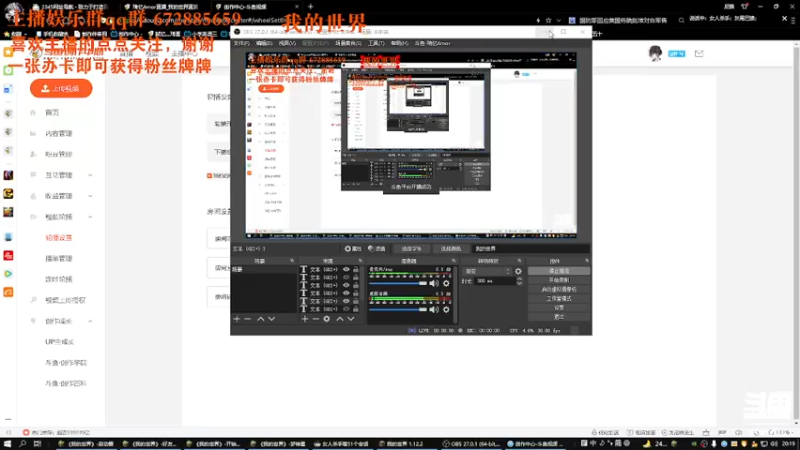Open the scene transition type dropdown
The image size is (800, 450).
[x=487, y=271]
